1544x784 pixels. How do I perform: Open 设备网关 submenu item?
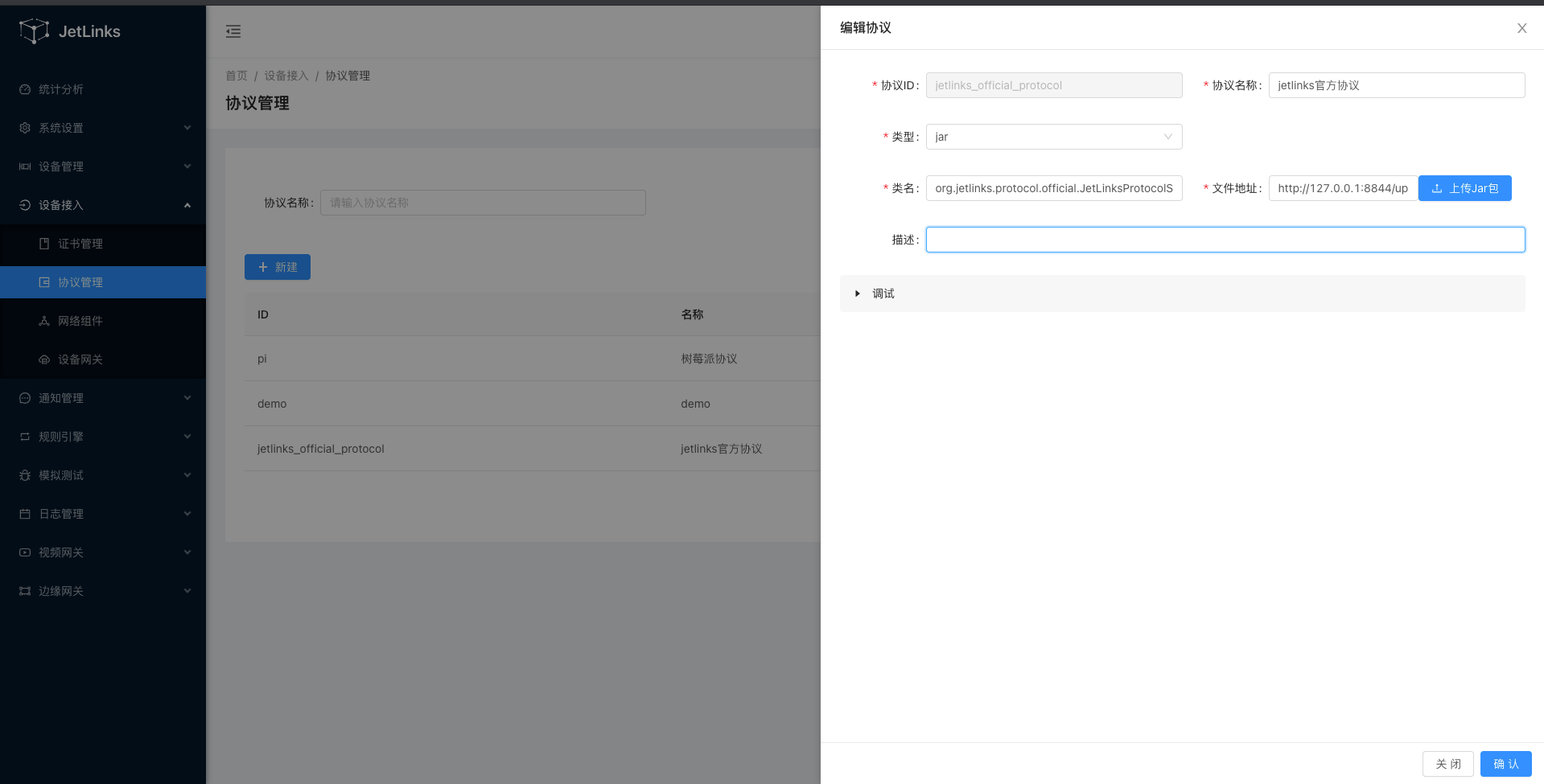[103, 359]
